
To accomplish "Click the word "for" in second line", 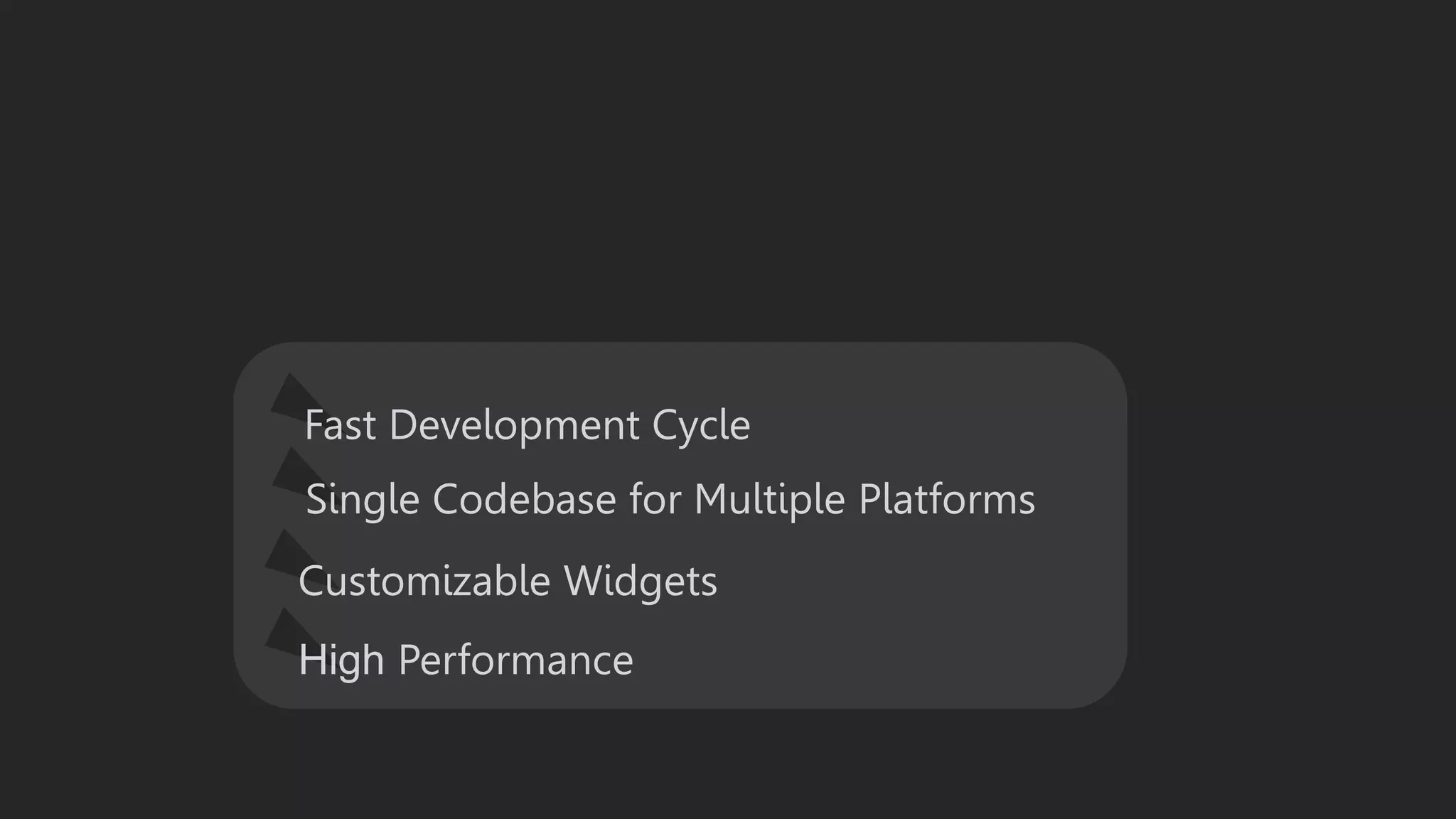I will tap(654, 499).
